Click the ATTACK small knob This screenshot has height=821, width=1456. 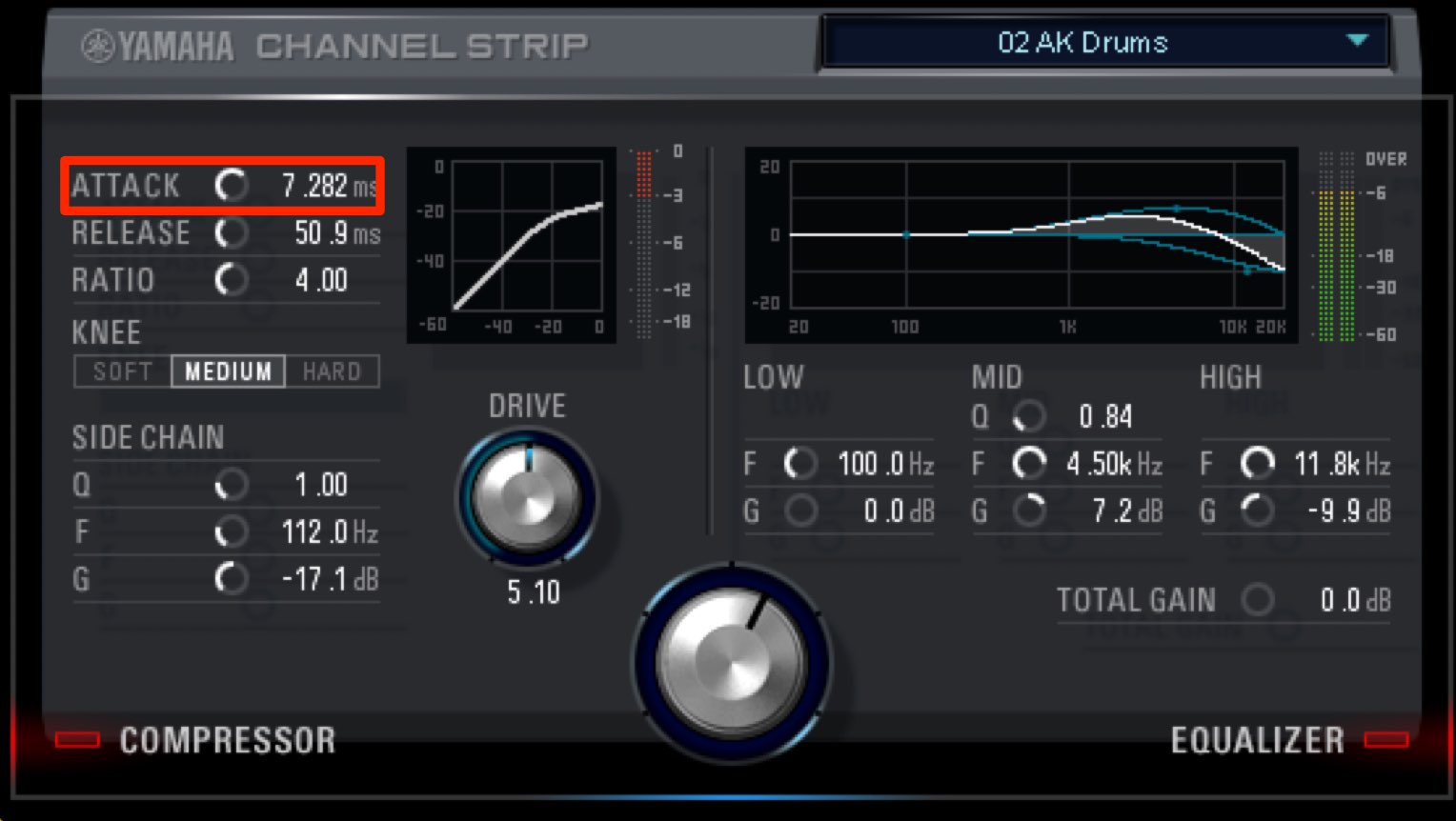[x=231, y=185]
